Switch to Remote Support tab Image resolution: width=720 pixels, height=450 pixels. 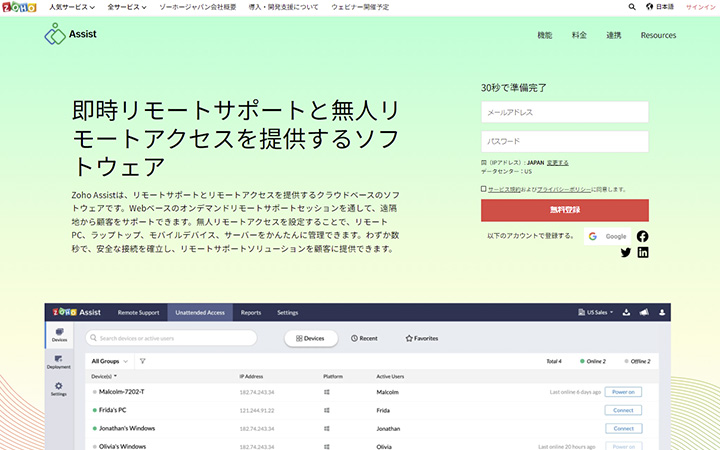coord(138,312)
